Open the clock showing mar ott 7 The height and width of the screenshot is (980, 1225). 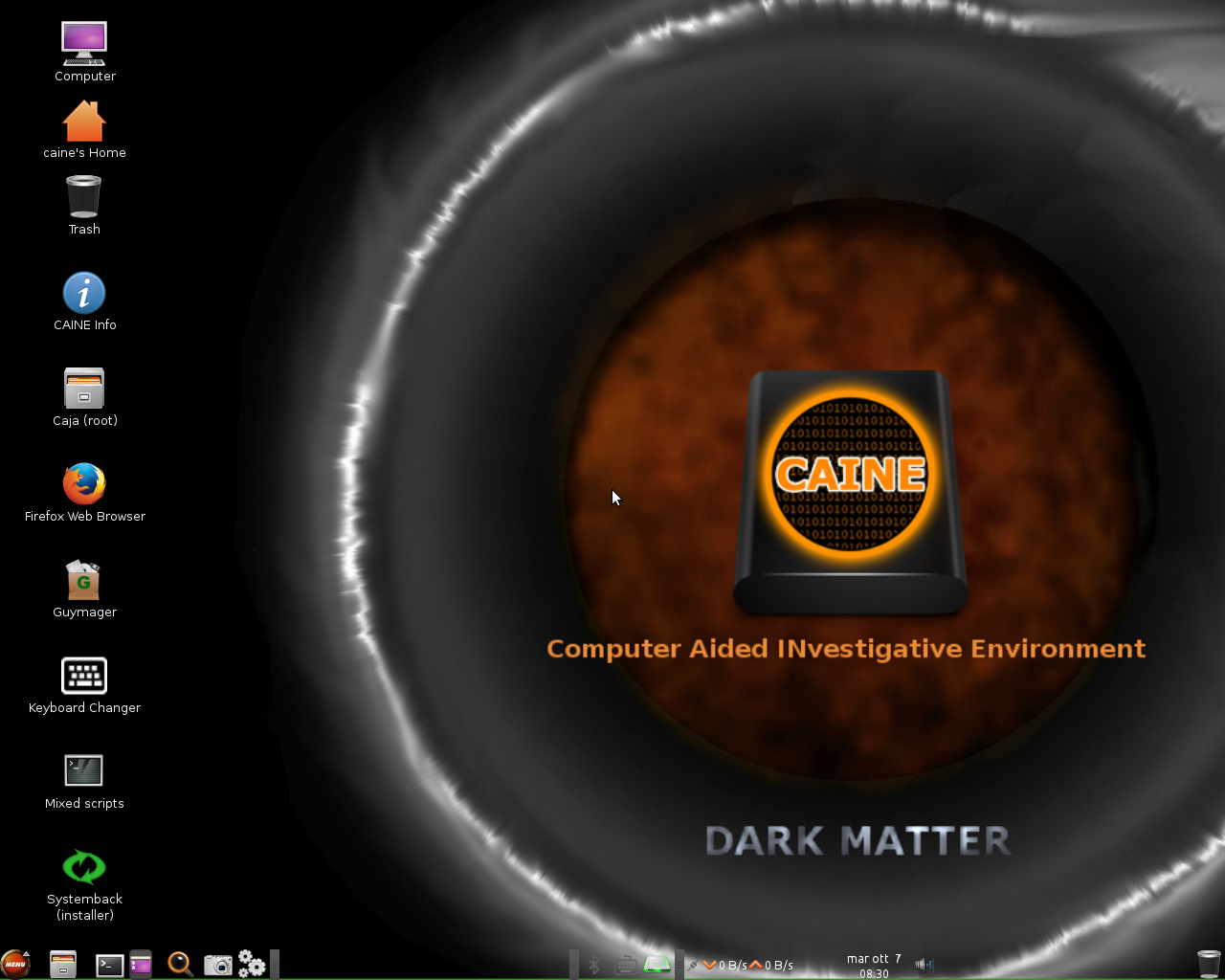(874, 966)
